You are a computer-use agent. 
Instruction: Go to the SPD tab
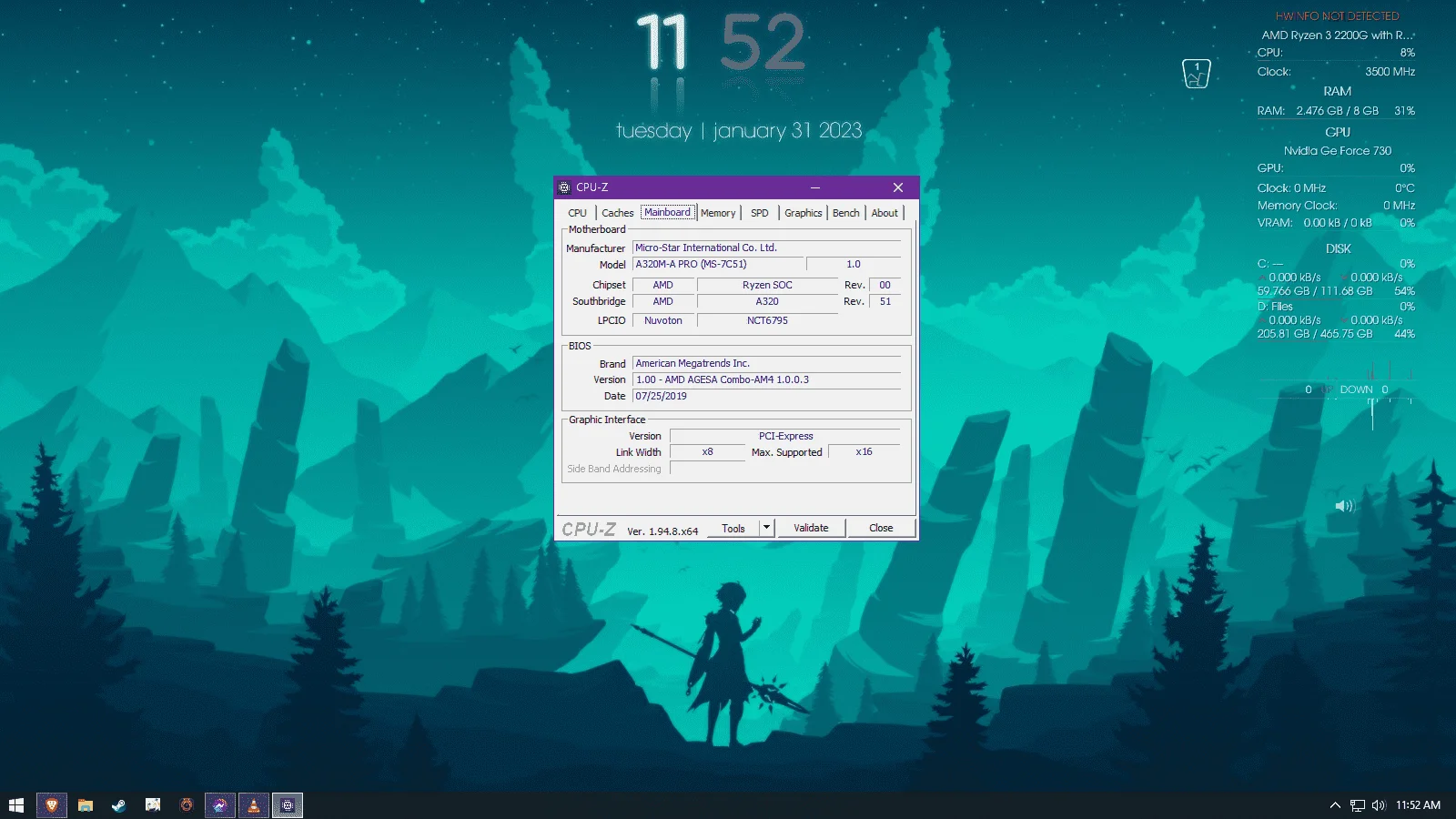[x=760, y=213]
